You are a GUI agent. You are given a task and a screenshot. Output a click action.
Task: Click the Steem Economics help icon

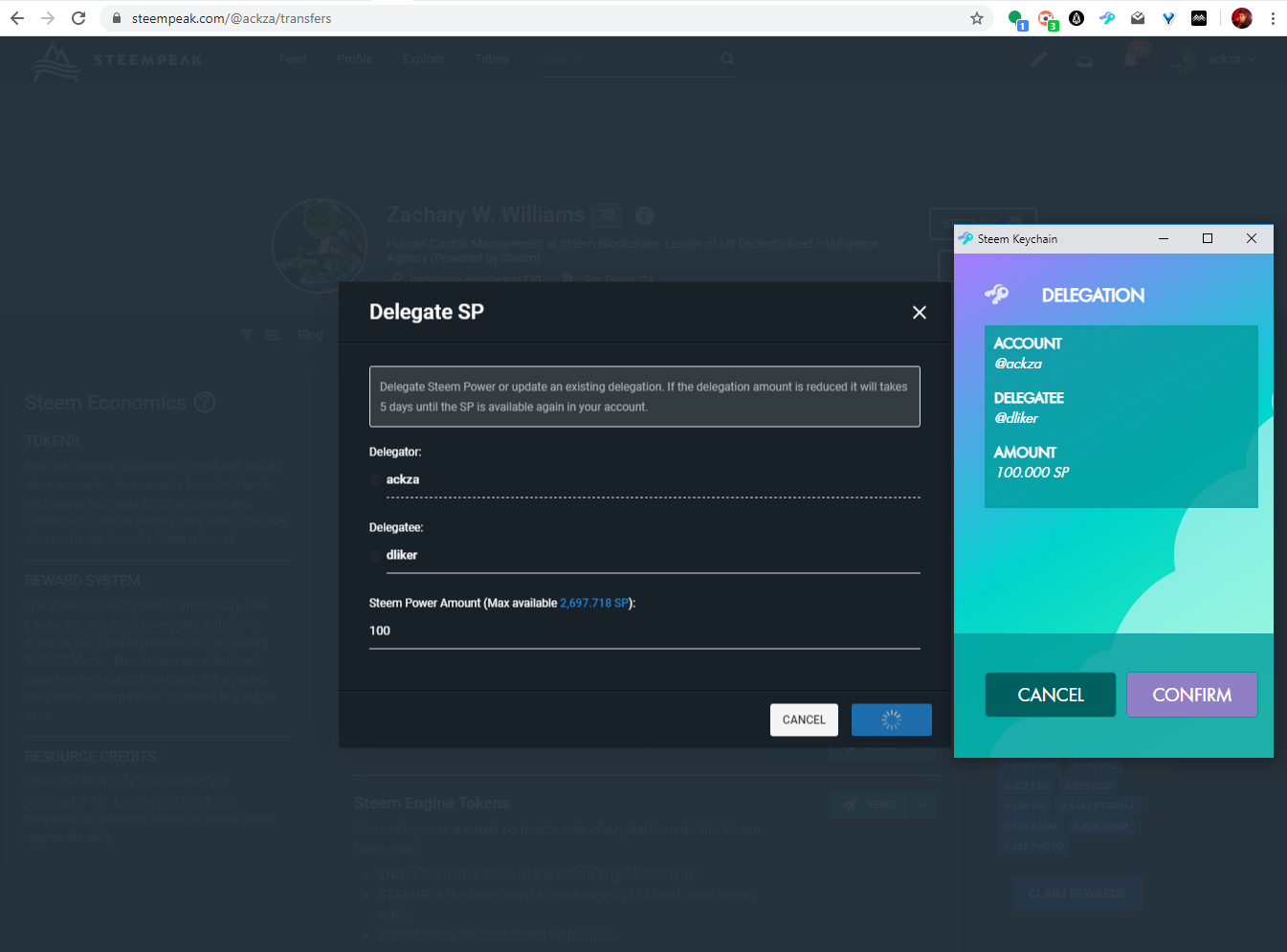(x=205, y=403)
